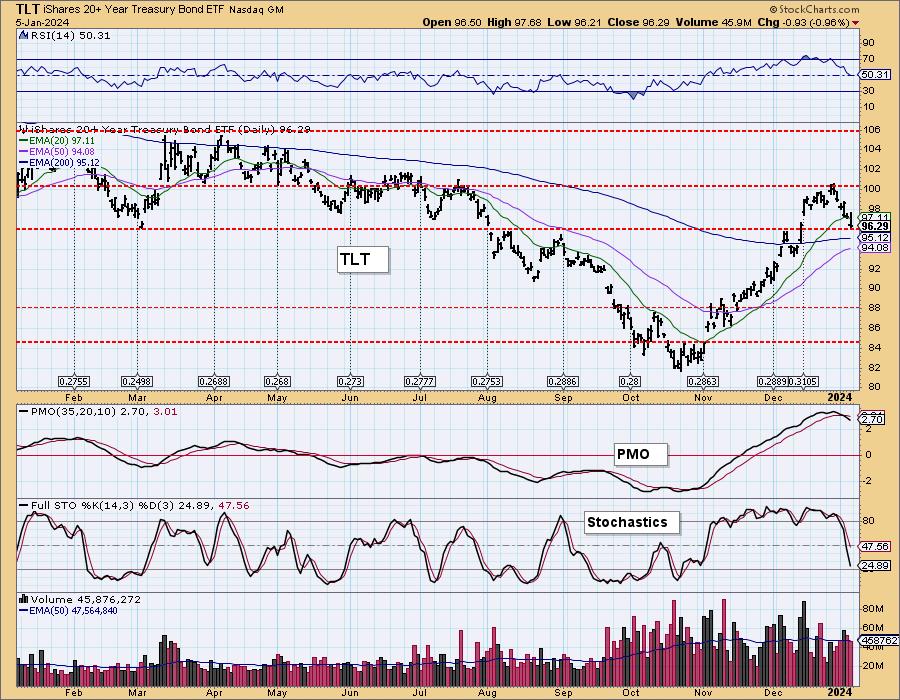Image resolution: width=900 pixels, height=700 pixels.
Task: Click the 0.273 ratio label
Action: (350, 382)
